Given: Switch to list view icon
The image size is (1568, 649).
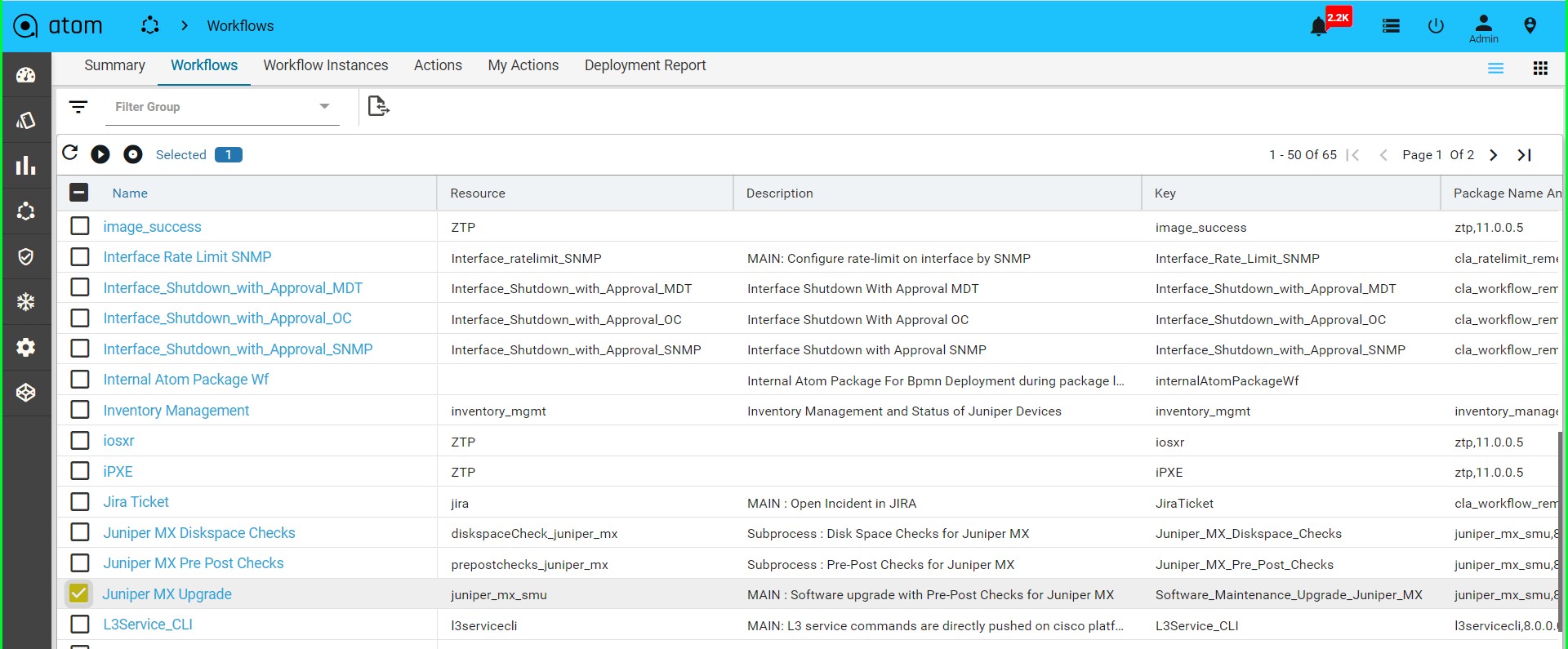Looking at the screenshot, I should point(1495,69).
